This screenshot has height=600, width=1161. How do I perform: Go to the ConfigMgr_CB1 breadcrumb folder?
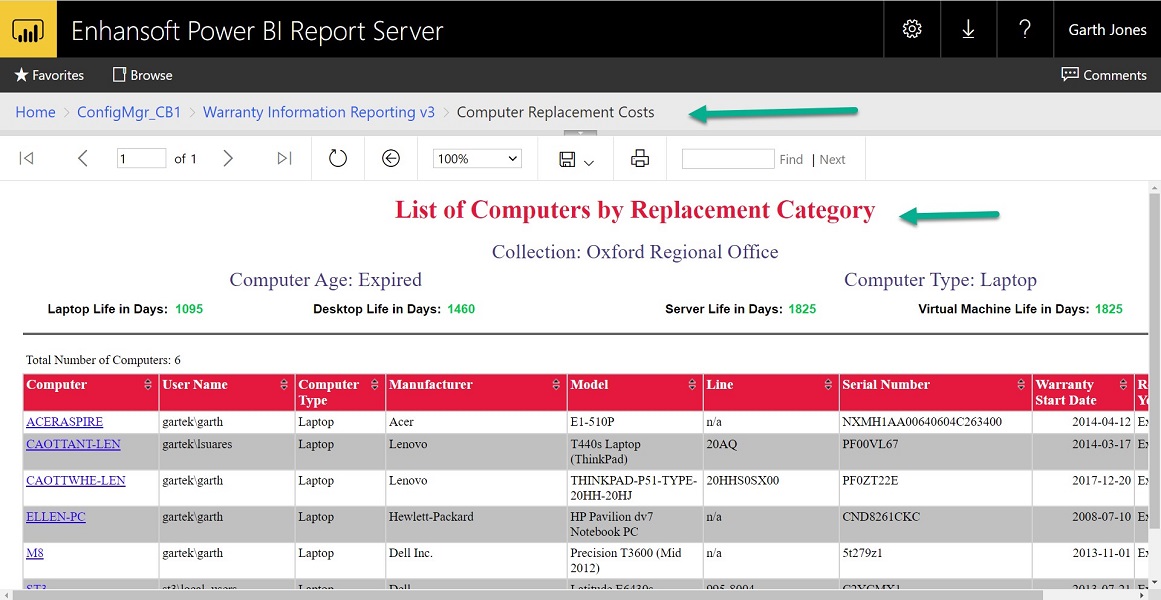pos(129,112)
